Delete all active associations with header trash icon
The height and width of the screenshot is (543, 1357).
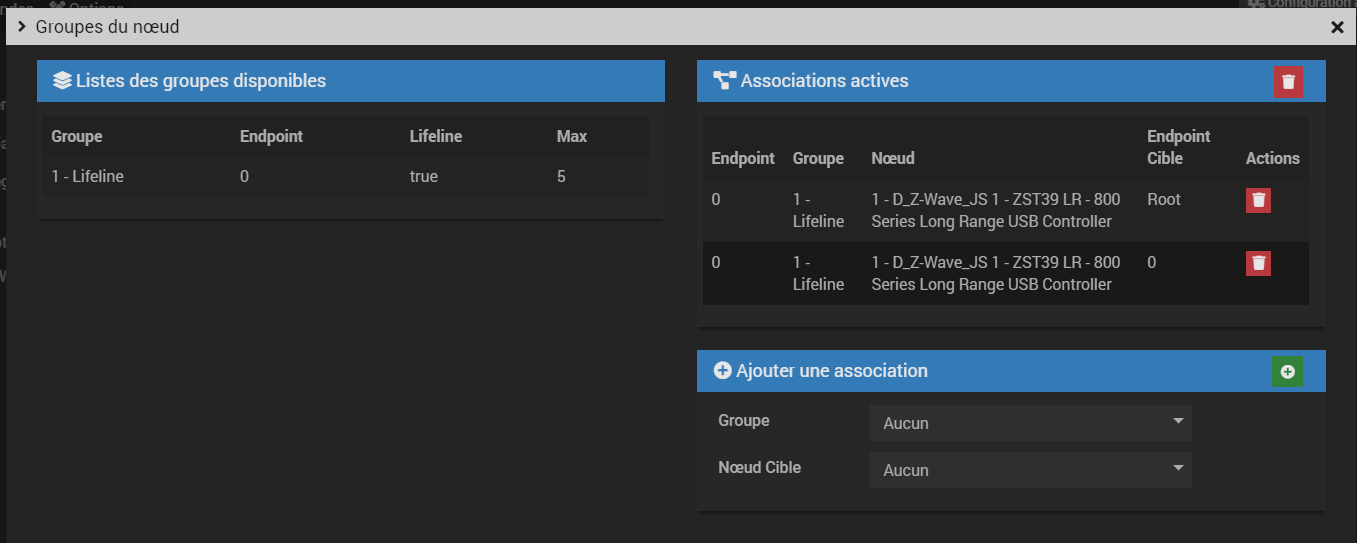[1288, 82]
